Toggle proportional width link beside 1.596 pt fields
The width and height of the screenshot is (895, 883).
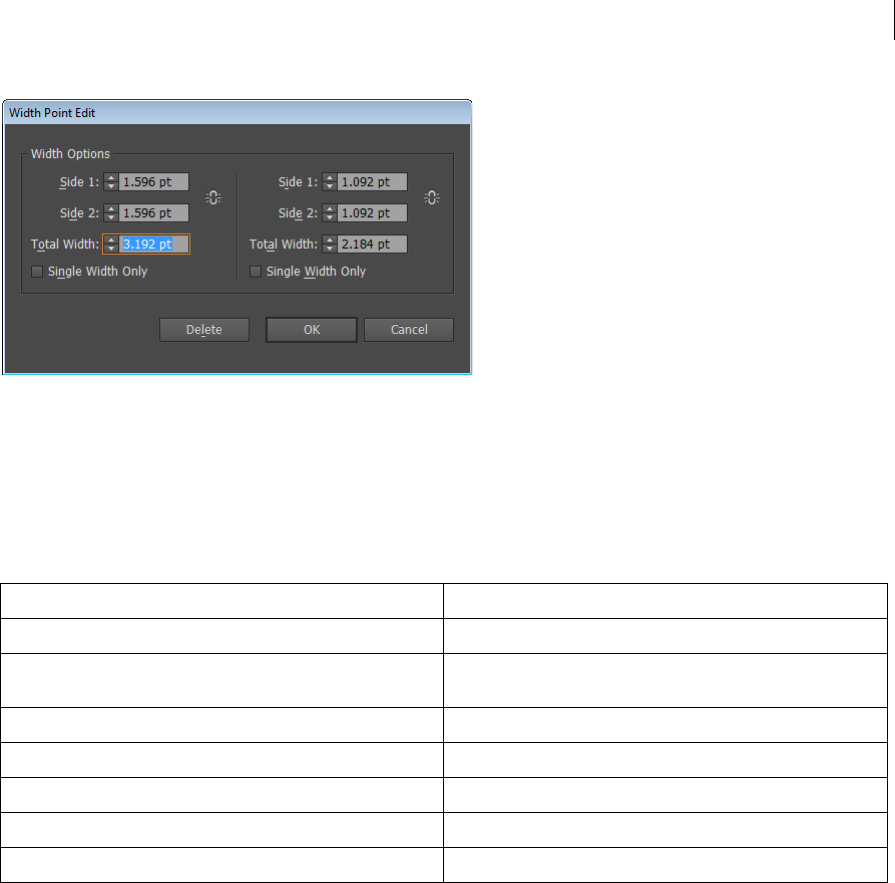[213, 197]
